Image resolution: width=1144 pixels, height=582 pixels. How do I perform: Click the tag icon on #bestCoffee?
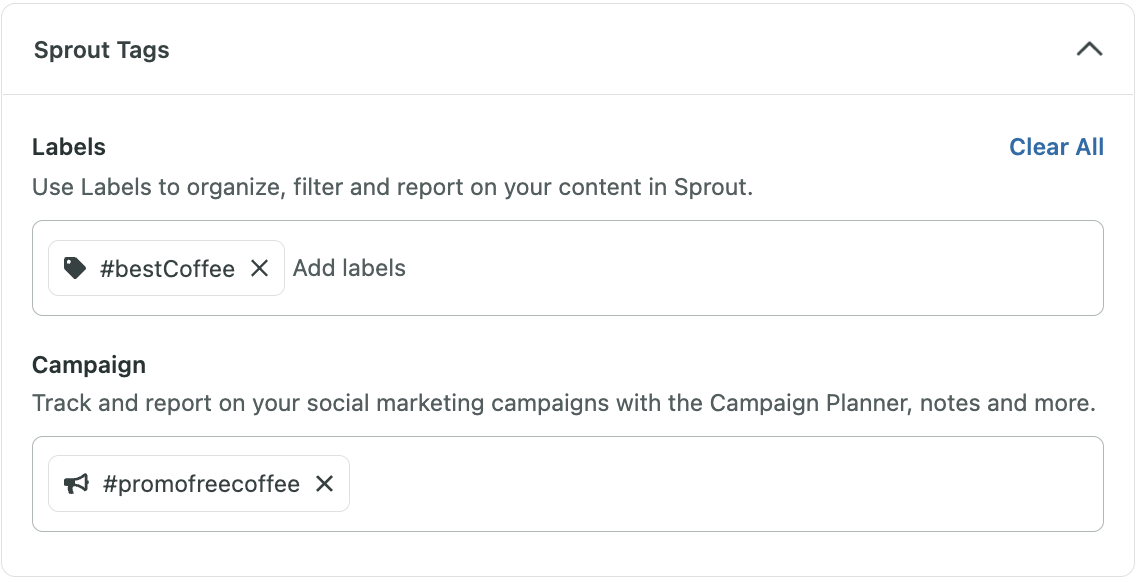(x=76, y=267)
